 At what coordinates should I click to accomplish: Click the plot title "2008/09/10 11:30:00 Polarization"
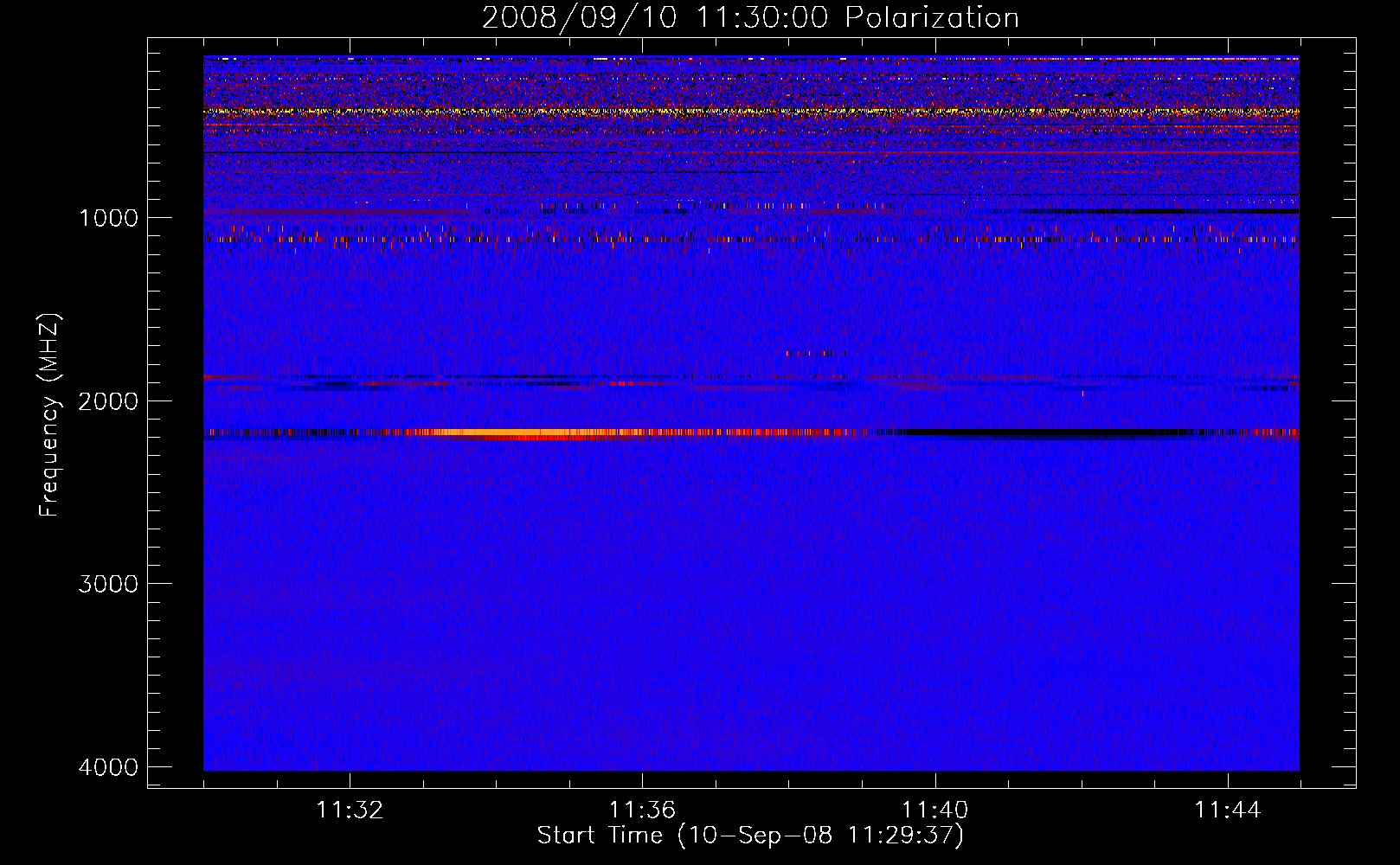(750, 18)
